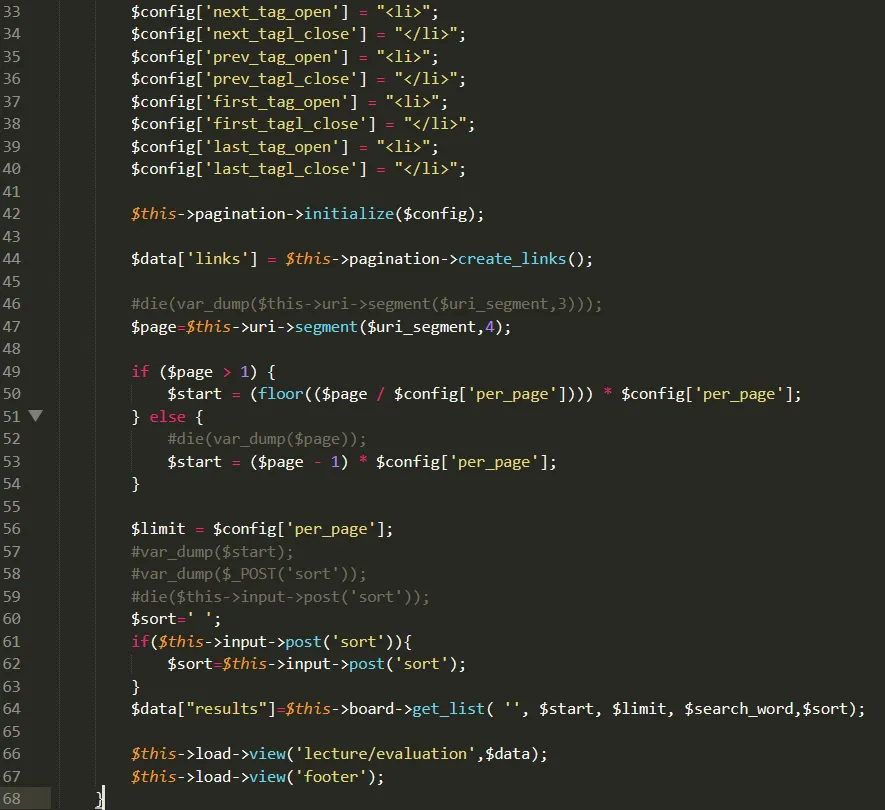
Task: Click '$start' on line 53
Action: [x=195, y=462]
